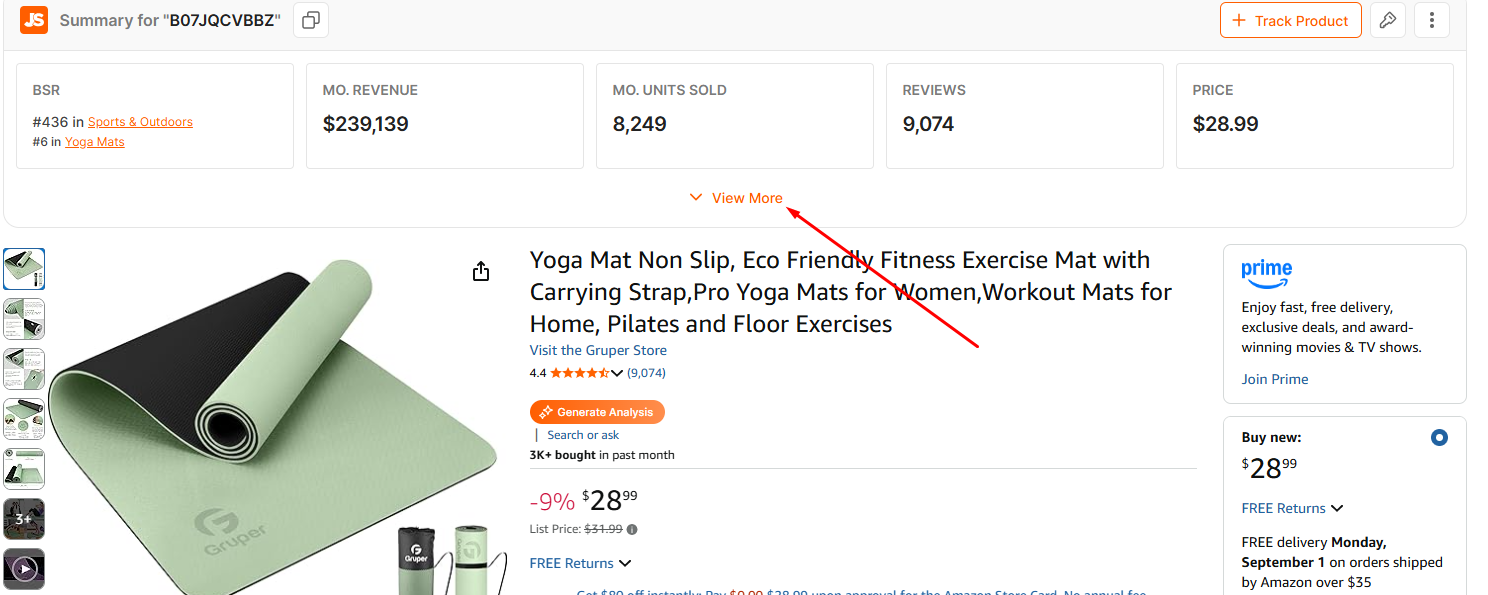Click the Generate Analysis sparkle button
1488x595 pixels.
tap(597, 412)
